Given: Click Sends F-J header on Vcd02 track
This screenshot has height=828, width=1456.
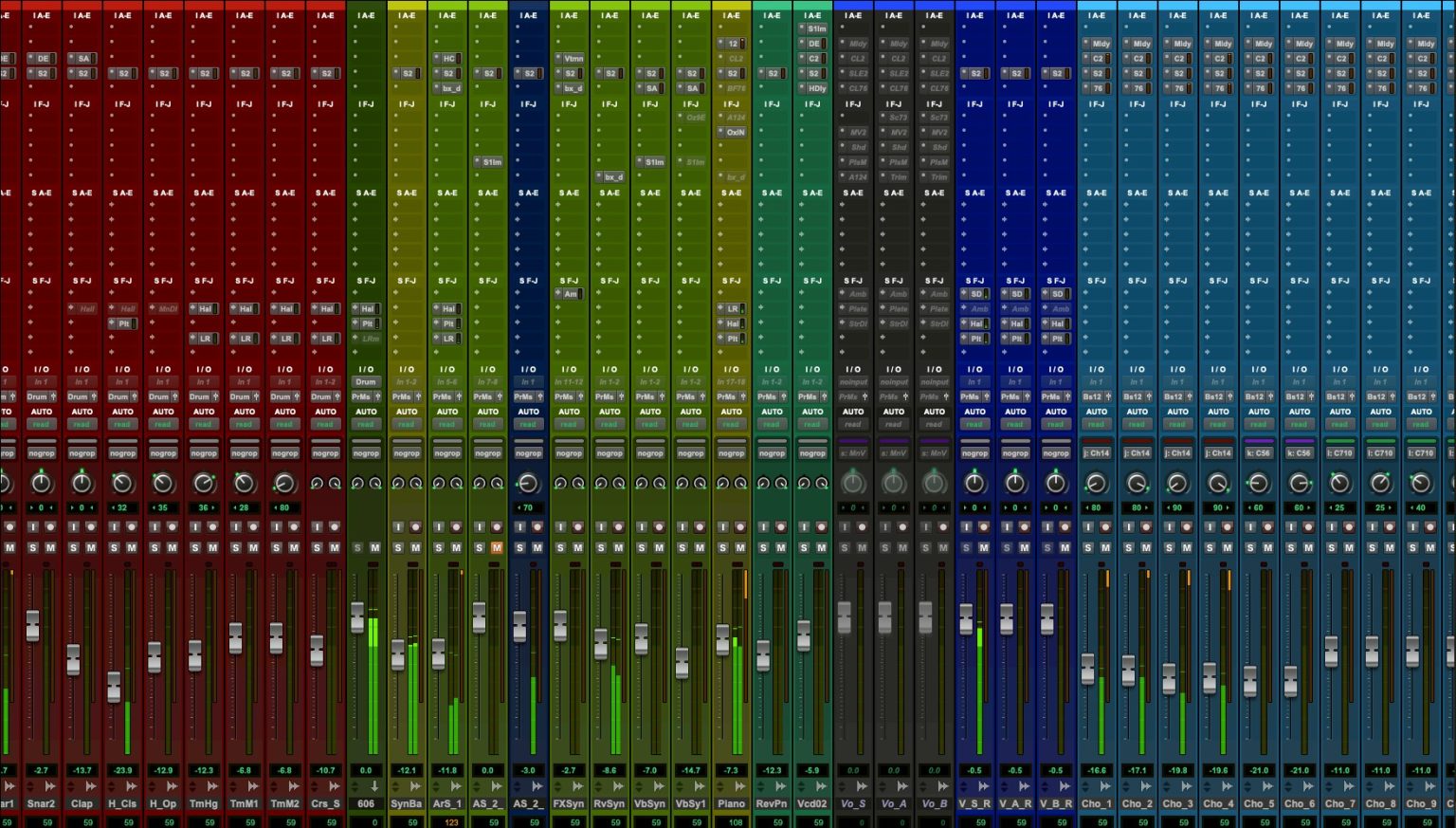Looking at the screenshot, I should [812, 281].
